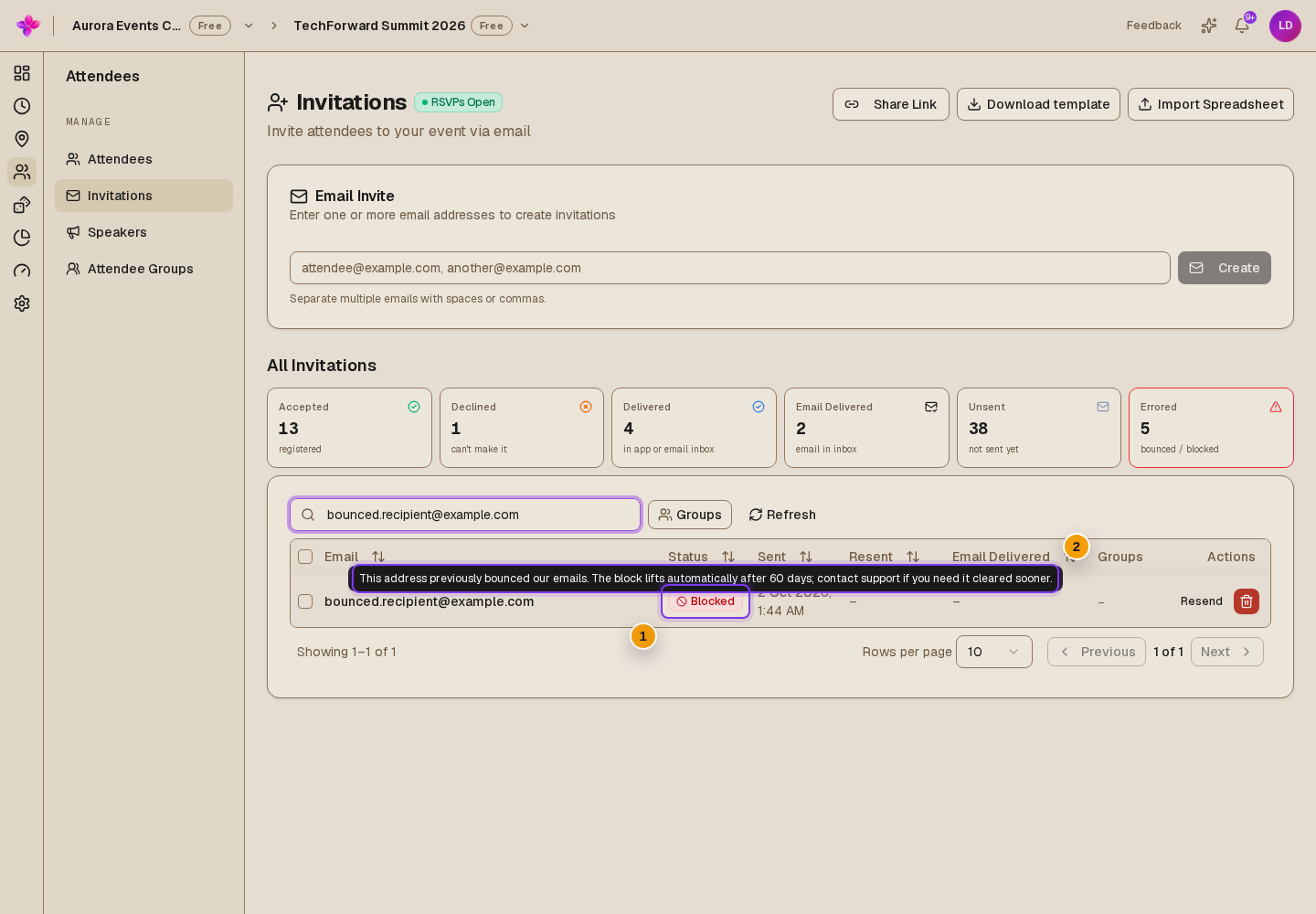1316x914 pixels.
Task: Click the Create invitation button
Action: point(1225,268)
